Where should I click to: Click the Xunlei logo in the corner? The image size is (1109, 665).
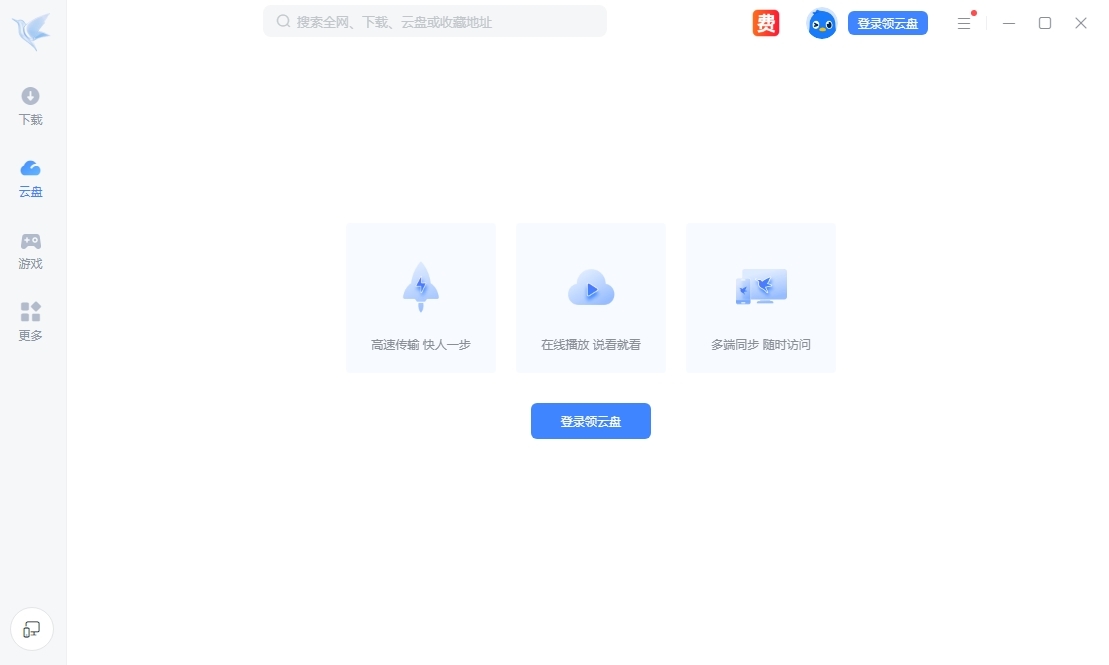coord(30,31)
